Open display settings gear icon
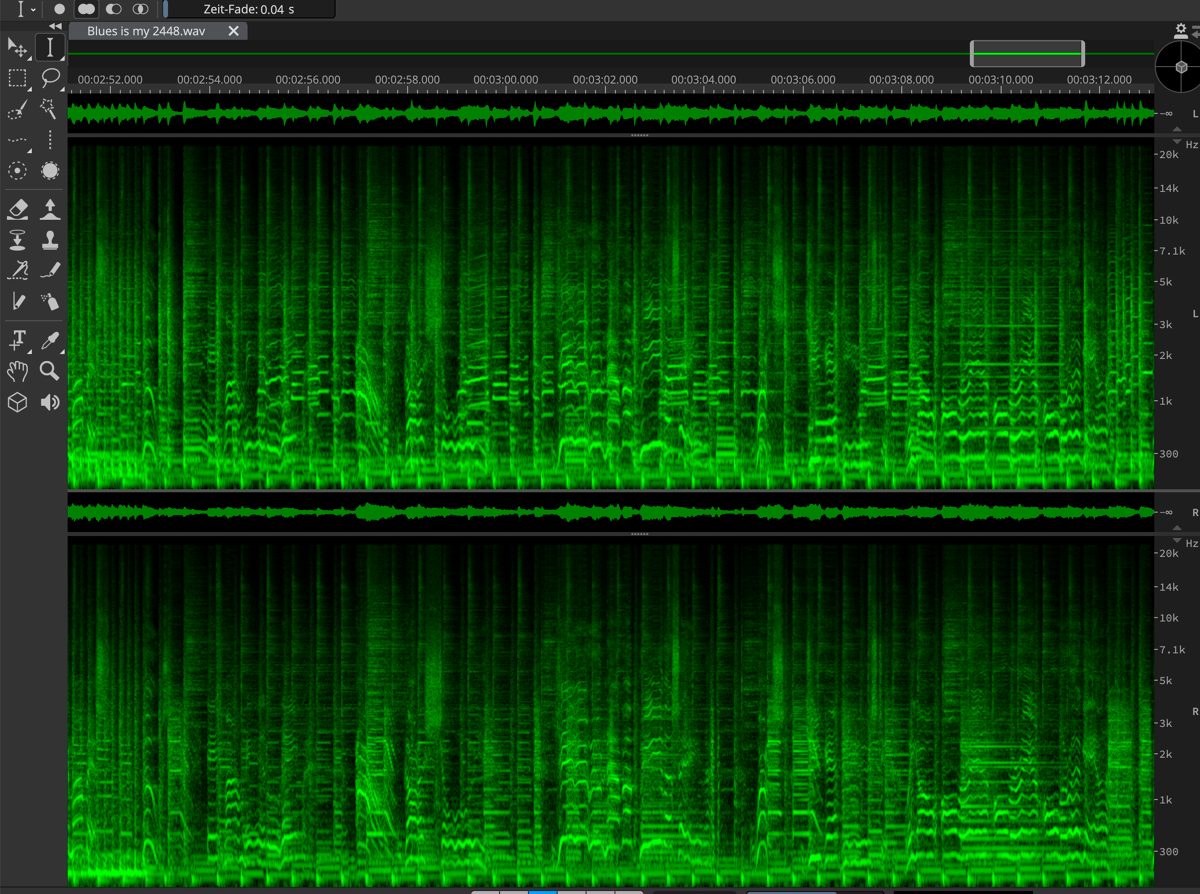 [1180, 29]
